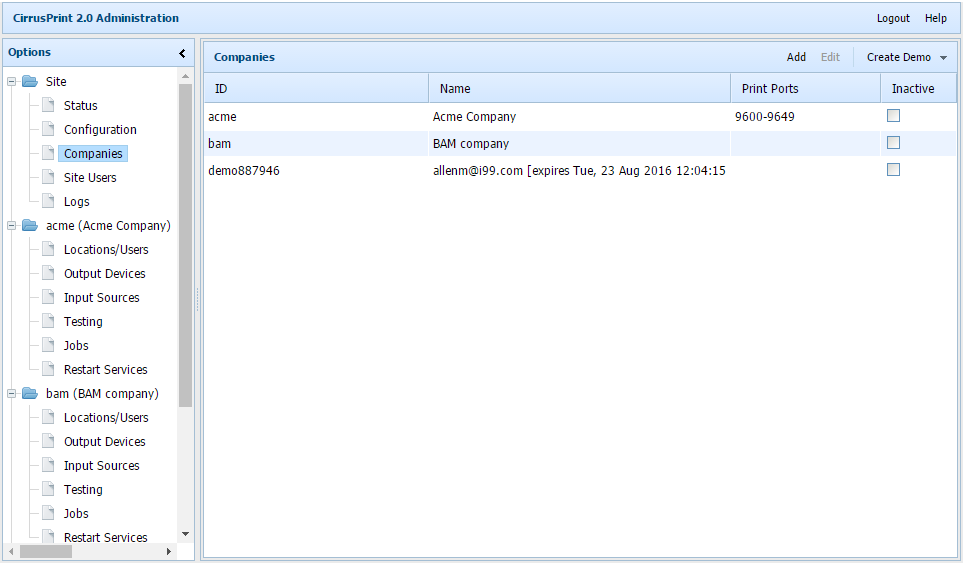Click the Site folder icon
Viewport: 963px width, 563px height.
pos(29,82)
